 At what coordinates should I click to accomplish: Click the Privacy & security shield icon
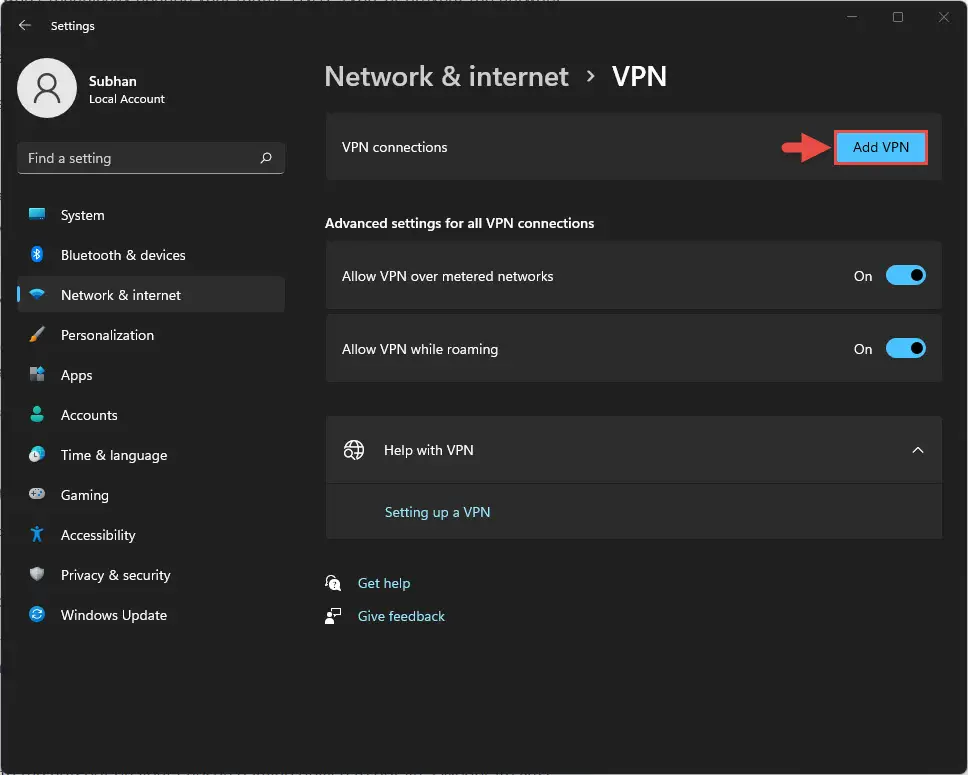[37, 574]
